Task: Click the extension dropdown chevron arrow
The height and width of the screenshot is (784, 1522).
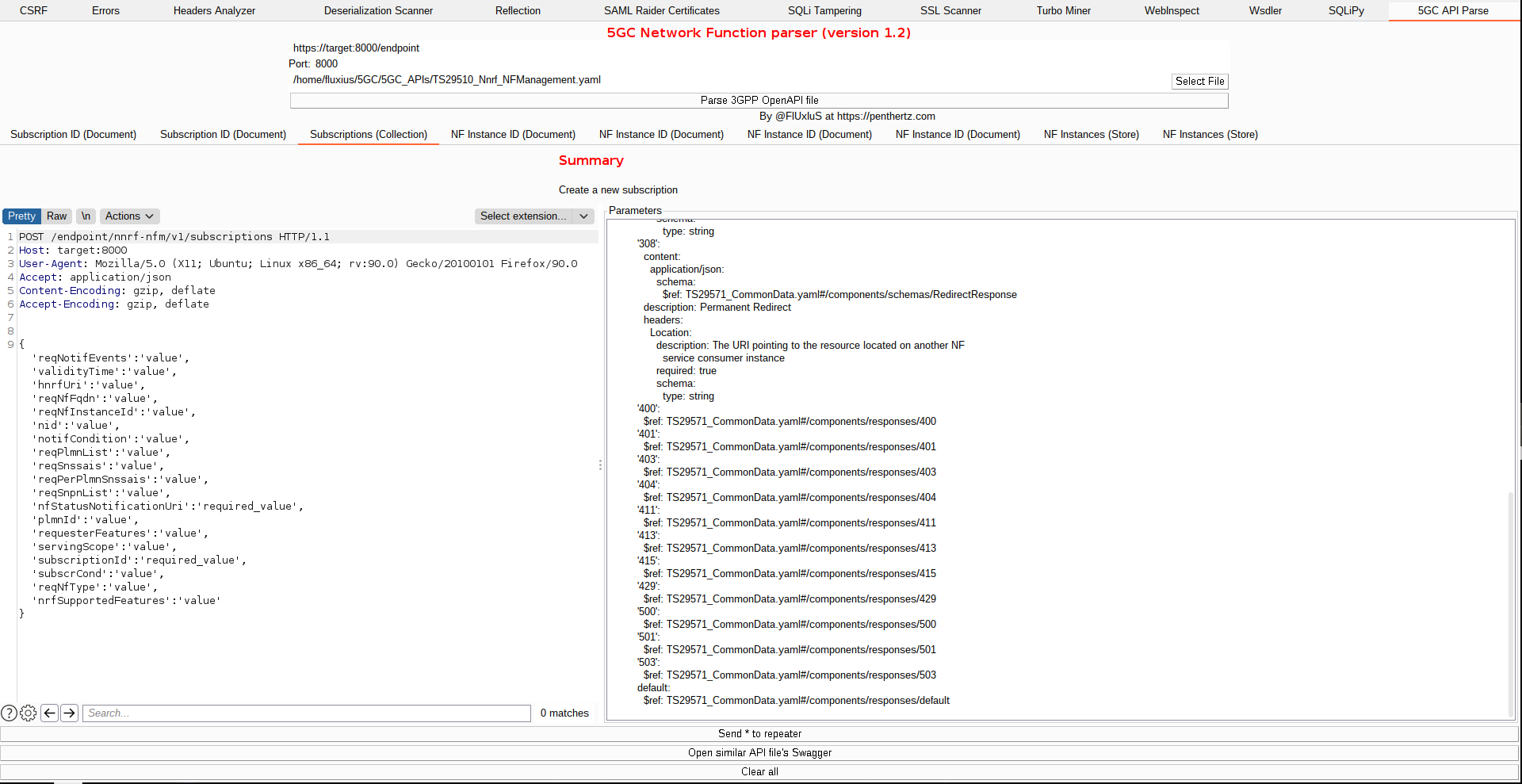Action: [x=584, y=216]
